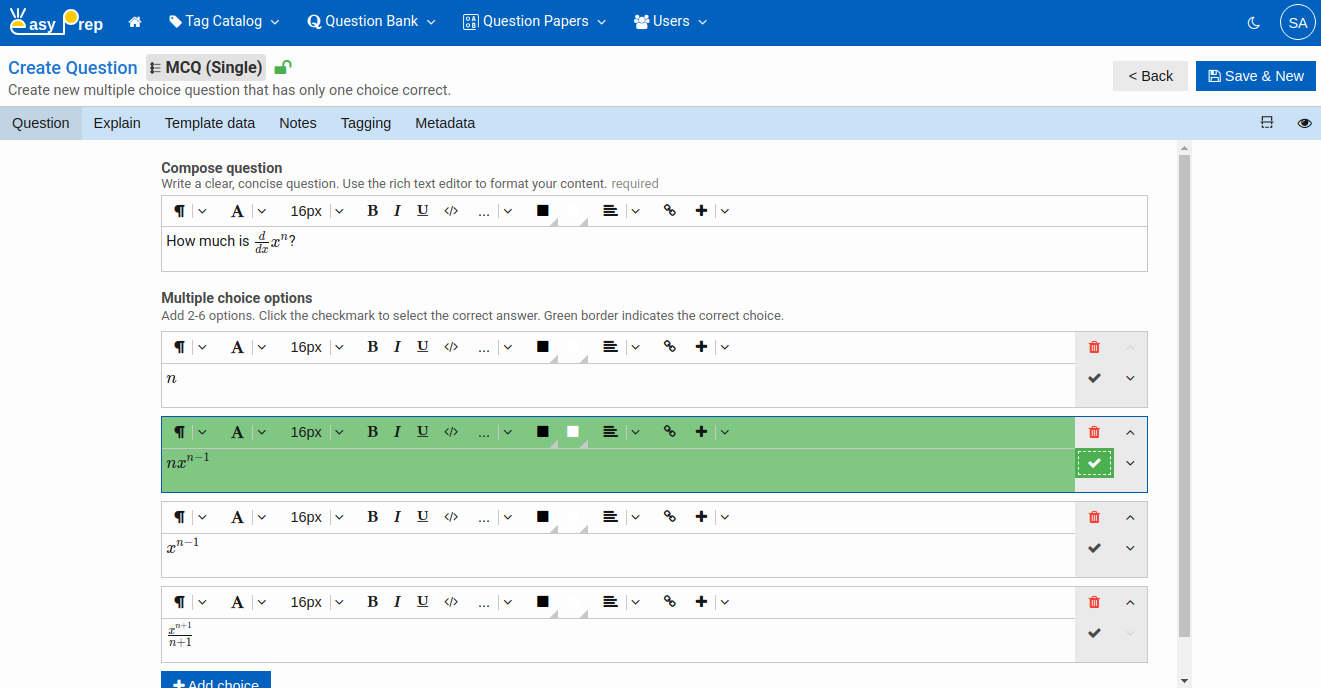This screenshot has width=1321, height=688.
Task: Delete the first choice with trash icon
Action: [x=1094, y=347]
